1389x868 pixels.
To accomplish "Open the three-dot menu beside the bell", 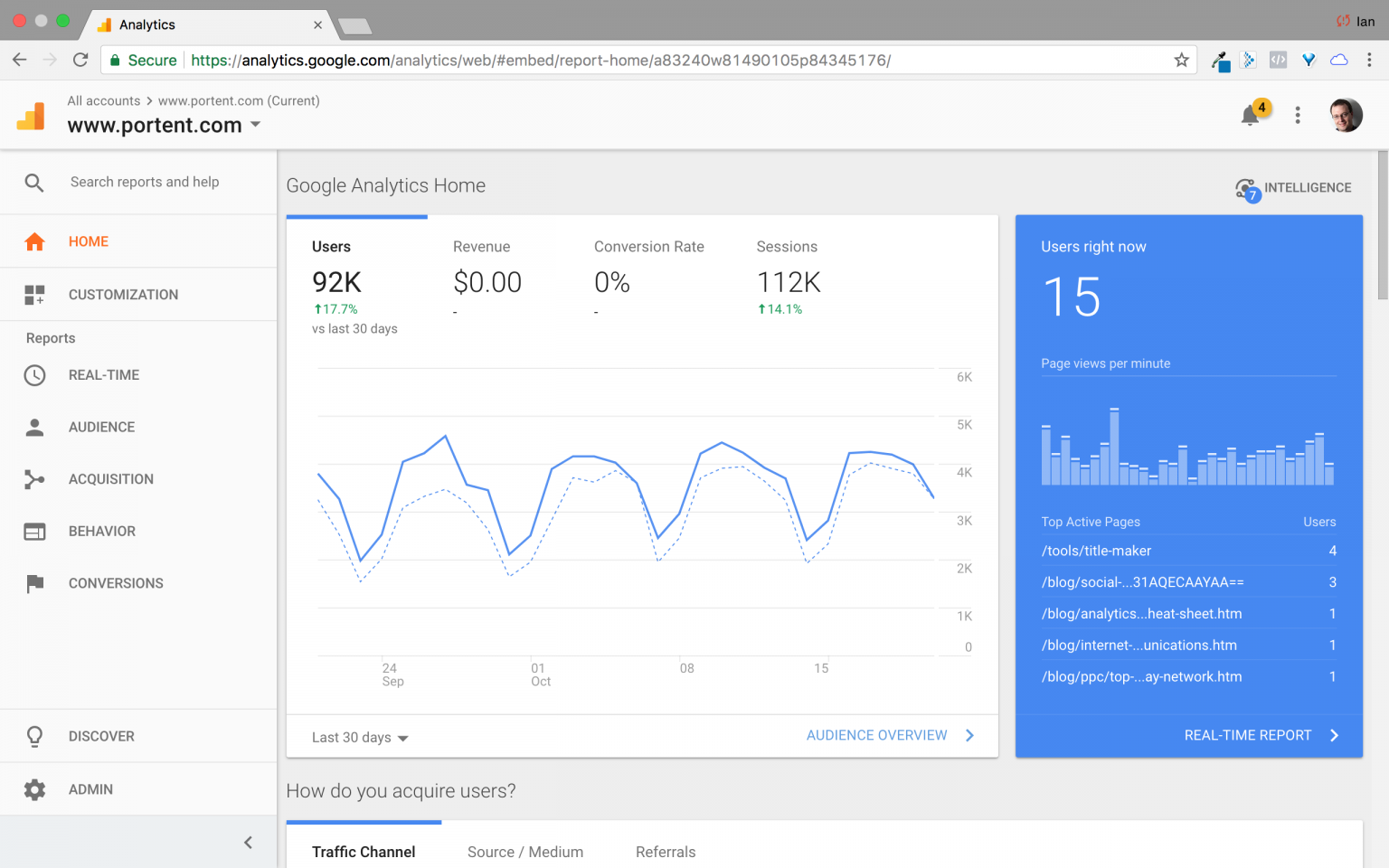I will 1298,115.
